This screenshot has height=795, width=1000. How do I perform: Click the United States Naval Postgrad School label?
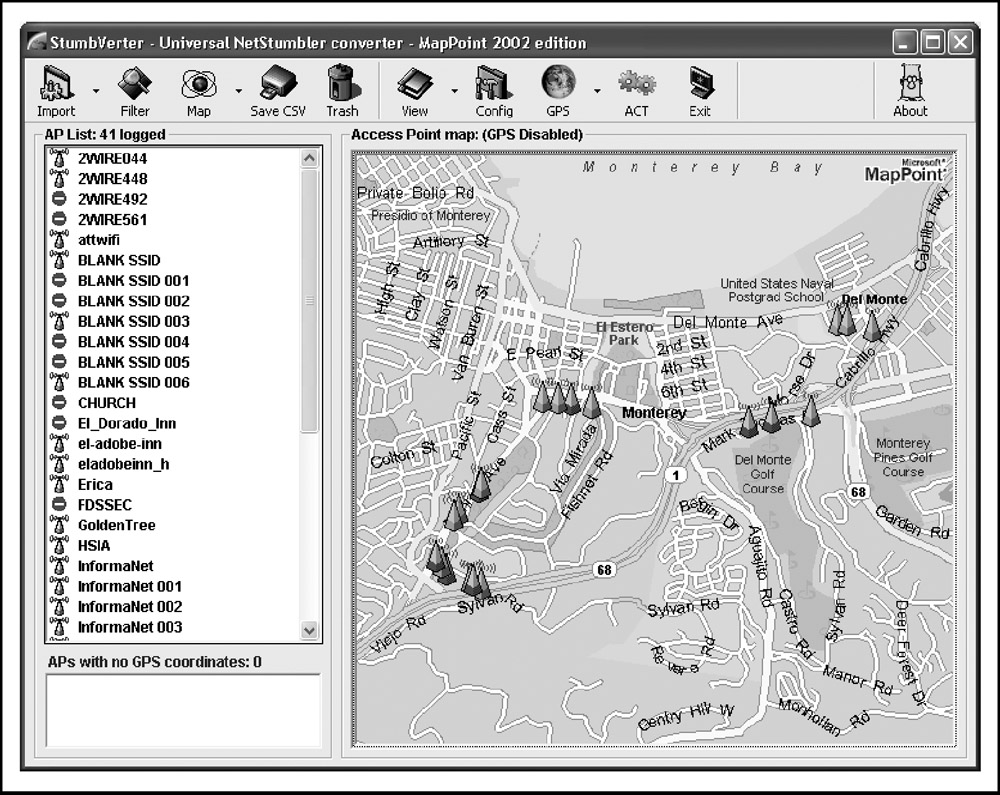click(777, 290)
